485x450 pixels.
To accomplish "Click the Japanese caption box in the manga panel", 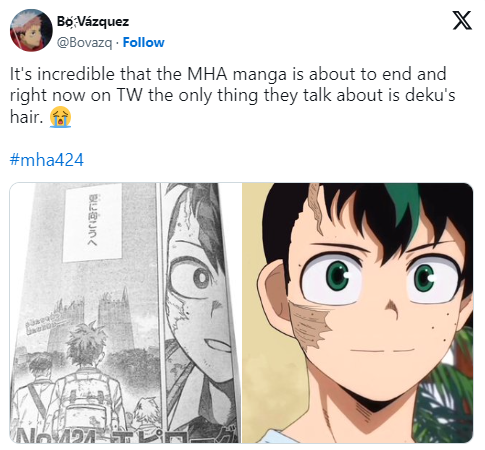I will coord(92,222).
